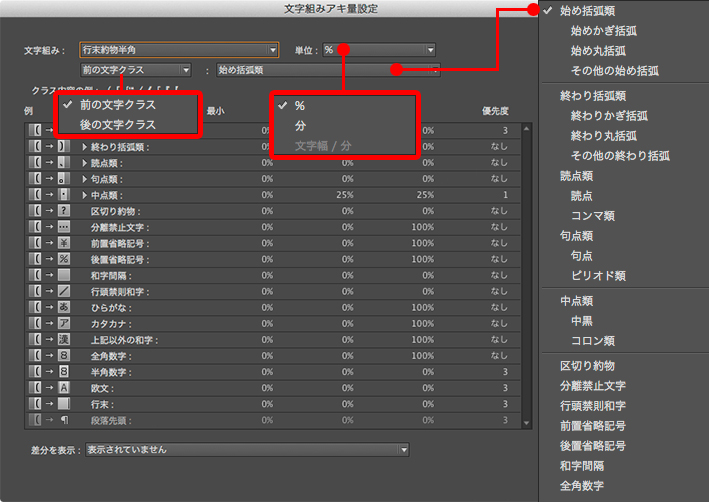Select 中点類 in the class menu
Viewport: 709px width, 502px height.
pyautogui.click(x=577, y=301)
